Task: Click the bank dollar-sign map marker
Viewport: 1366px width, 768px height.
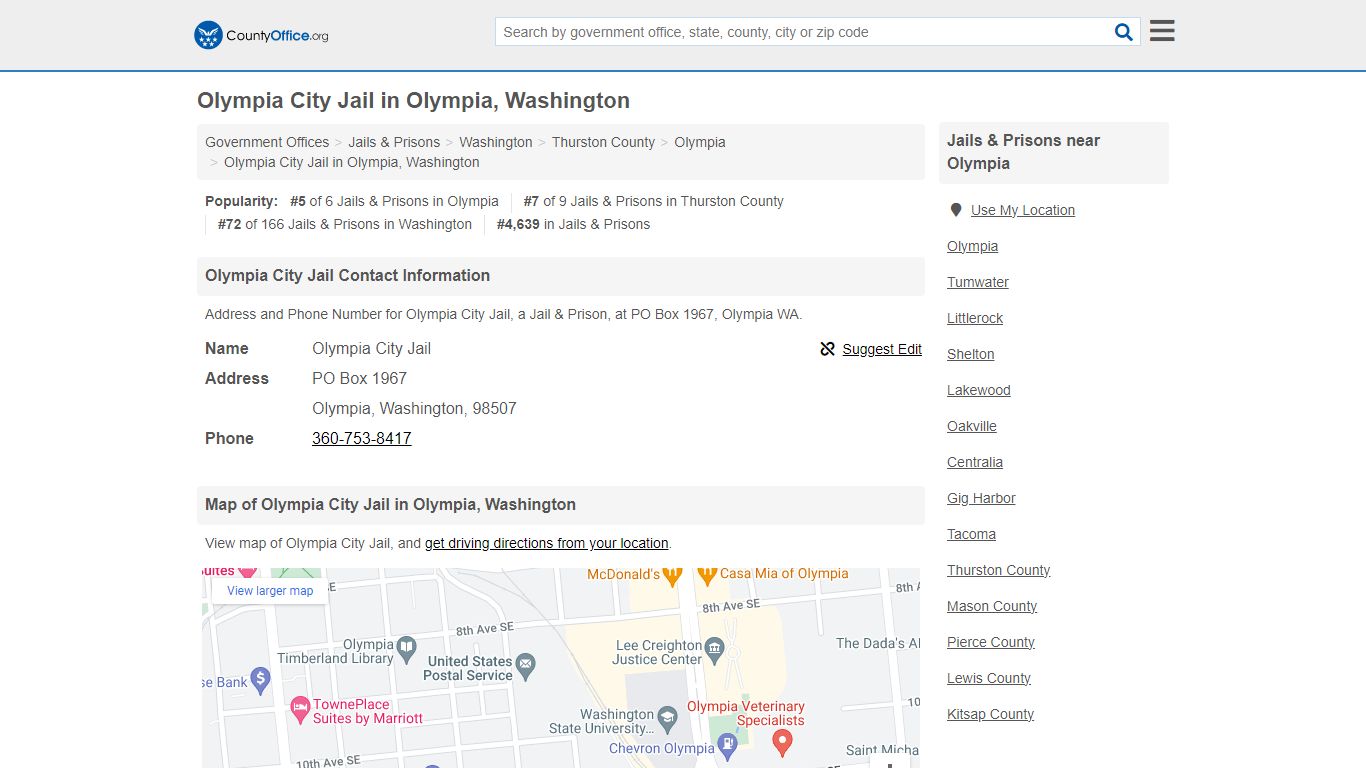Action: [260, 681]
